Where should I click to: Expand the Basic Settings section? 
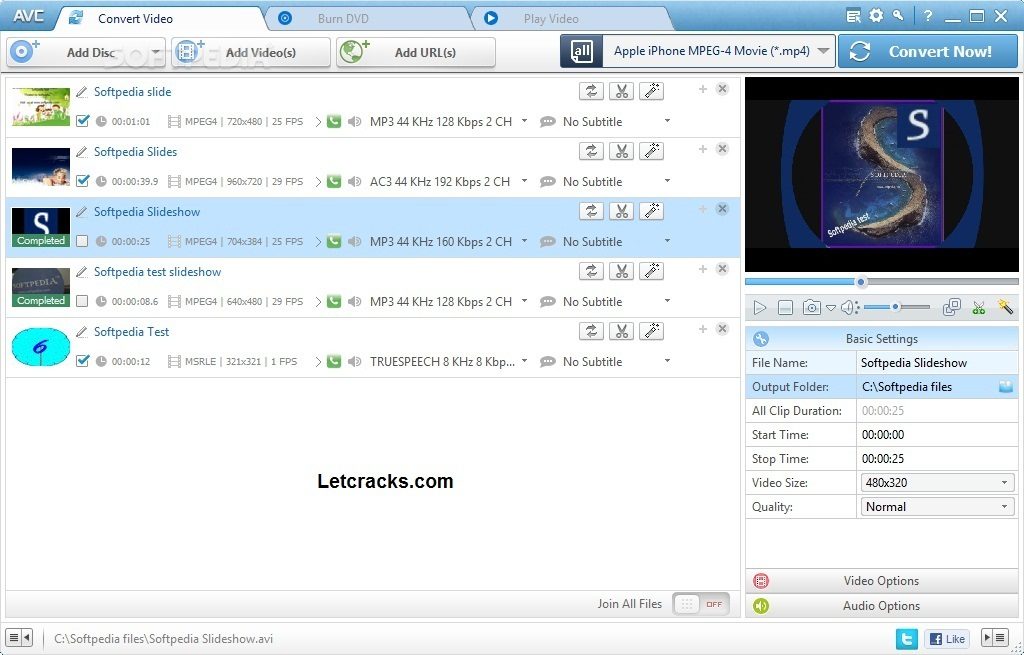pyautogui.click(x=882, y=339)
